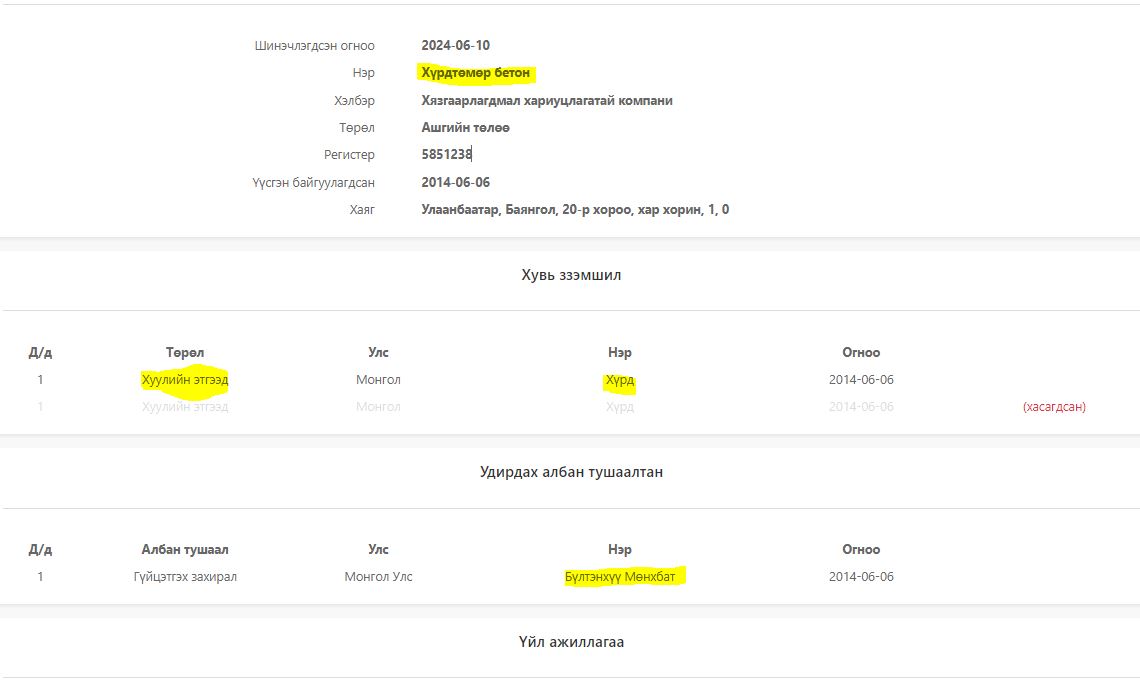Click the Монгол Улс country cell
The width and height of the screenshot is (1140, 680).
378,577
